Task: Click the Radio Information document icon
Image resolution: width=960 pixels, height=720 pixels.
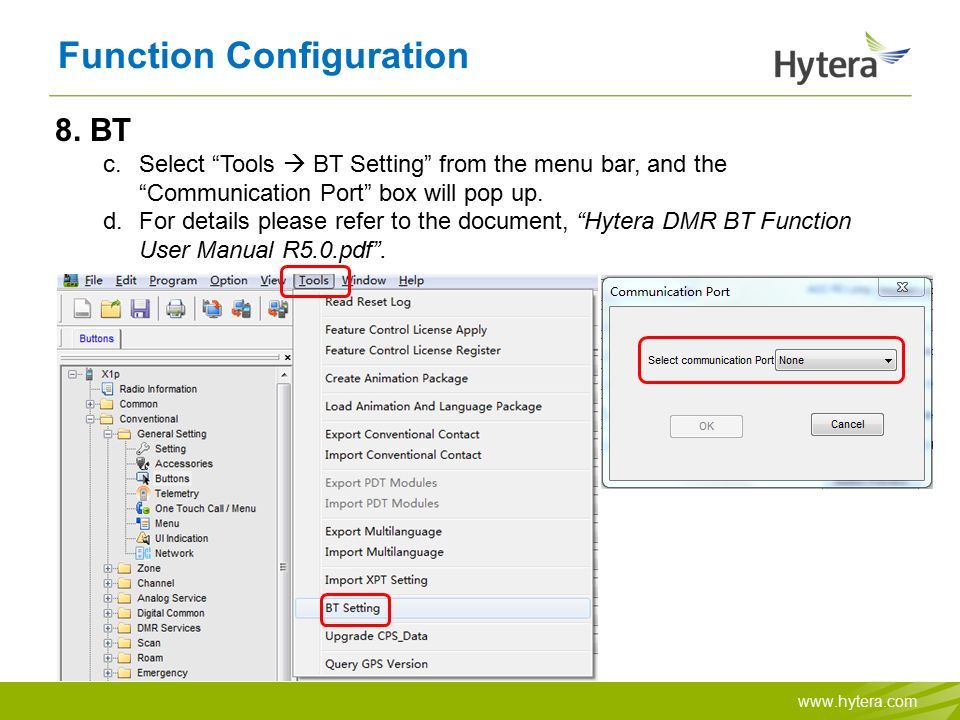Action: (x=108, y=389)
